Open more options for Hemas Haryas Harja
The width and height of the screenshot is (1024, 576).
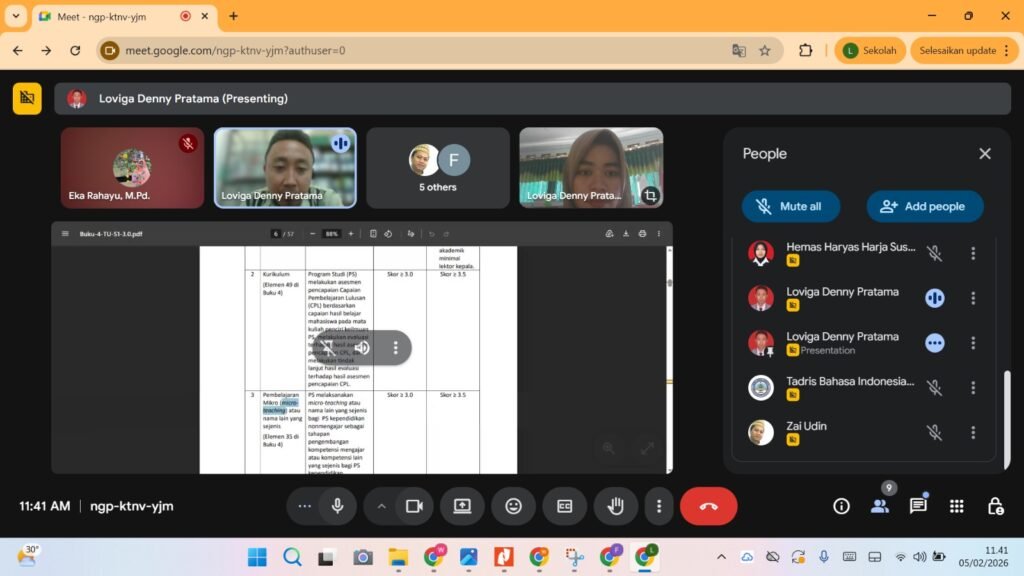(972, 254)
